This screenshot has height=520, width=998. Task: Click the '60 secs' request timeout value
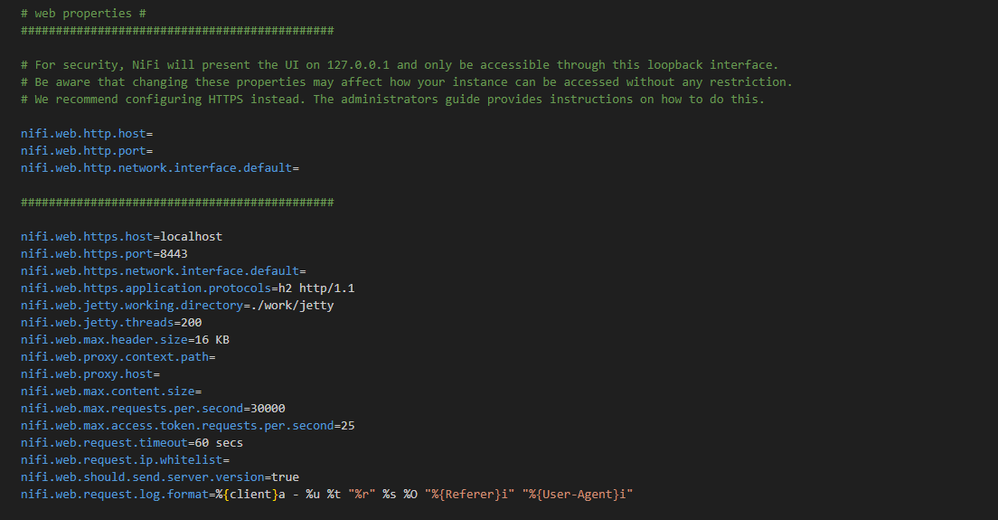click(219, 443)
